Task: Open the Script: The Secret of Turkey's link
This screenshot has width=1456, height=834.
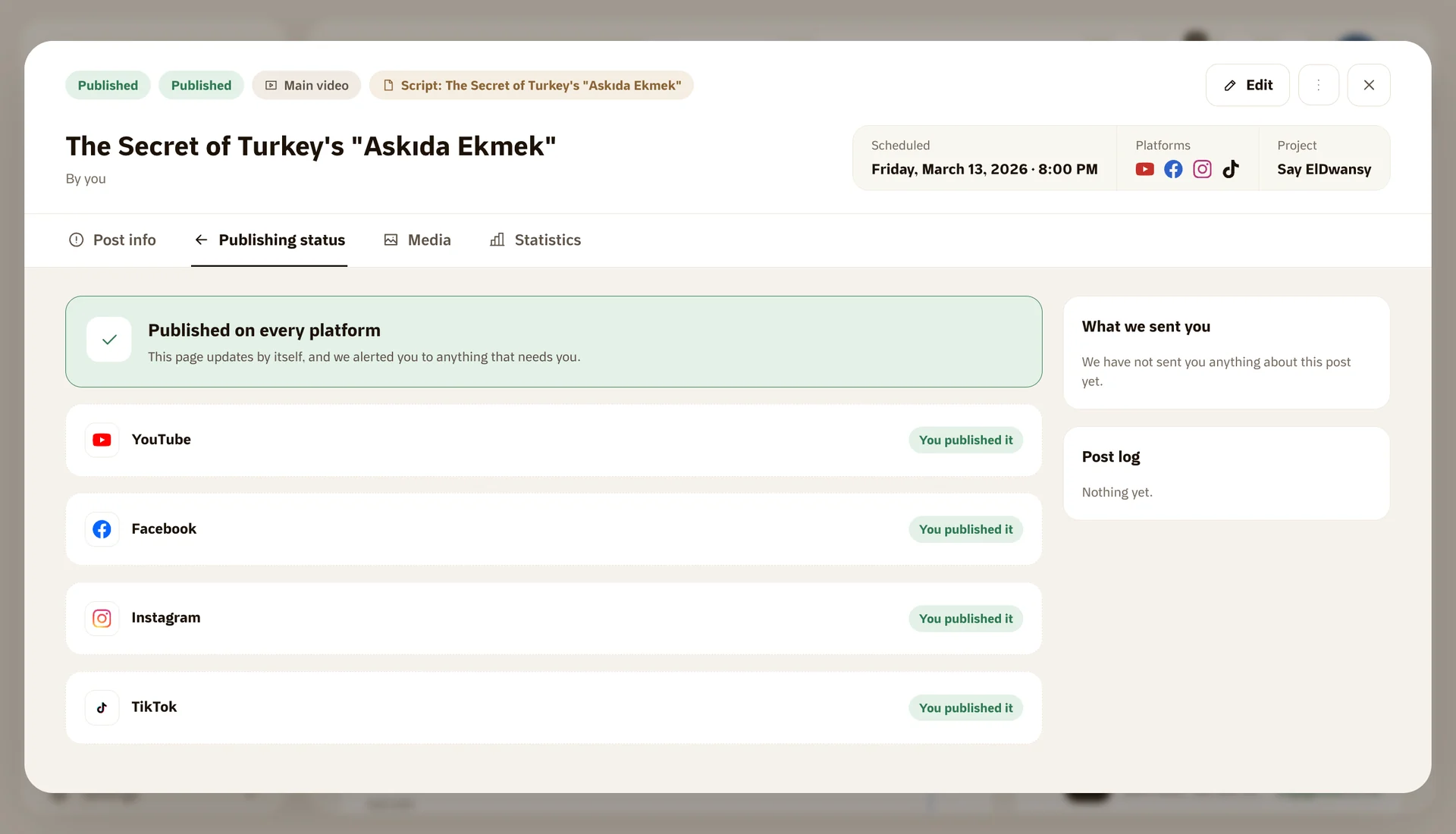Action: point(532,85)
